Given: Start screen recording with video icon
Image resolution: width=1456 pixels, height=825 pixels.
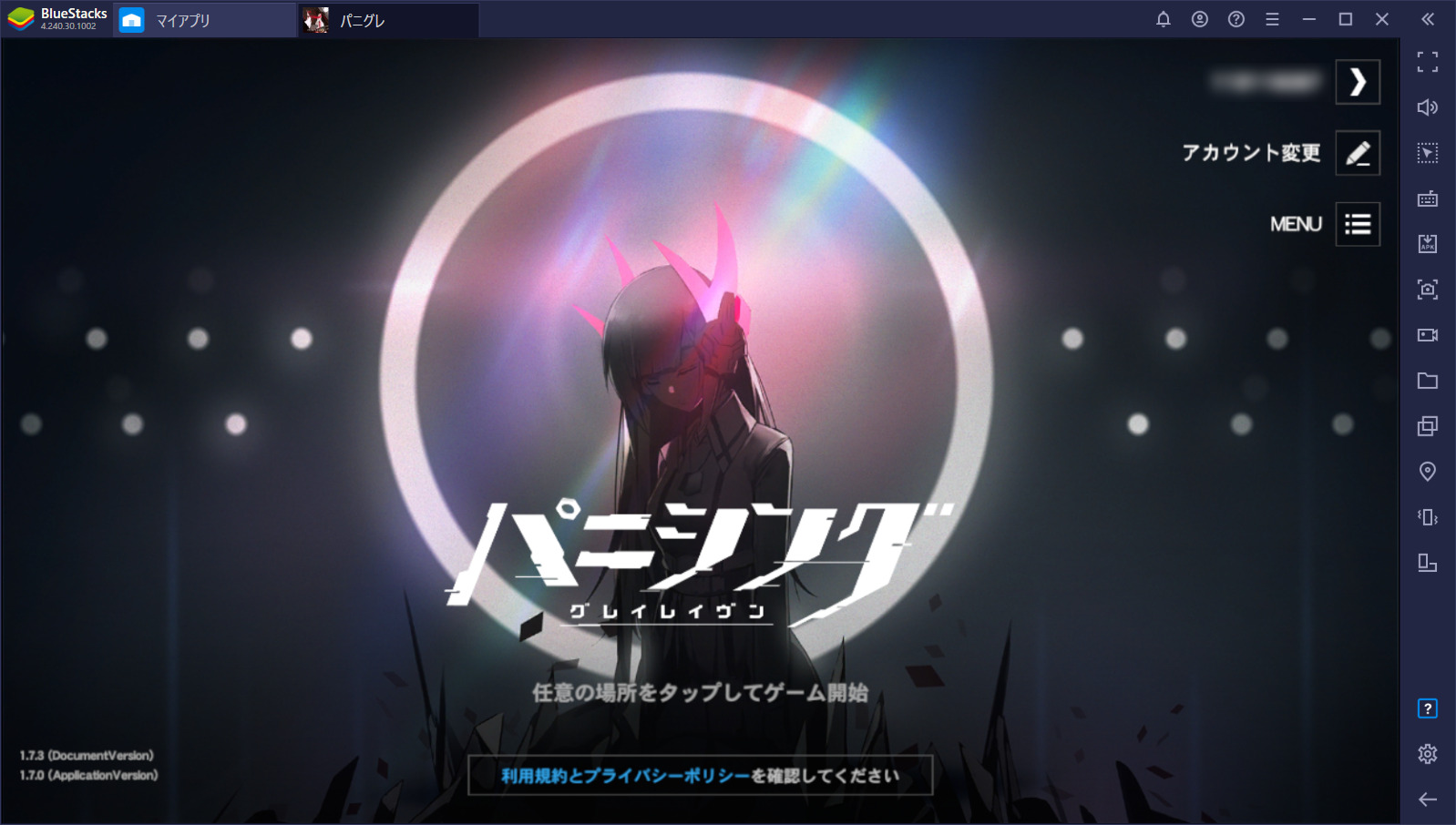Looking at the screenshot, I should click(1428, 335).
